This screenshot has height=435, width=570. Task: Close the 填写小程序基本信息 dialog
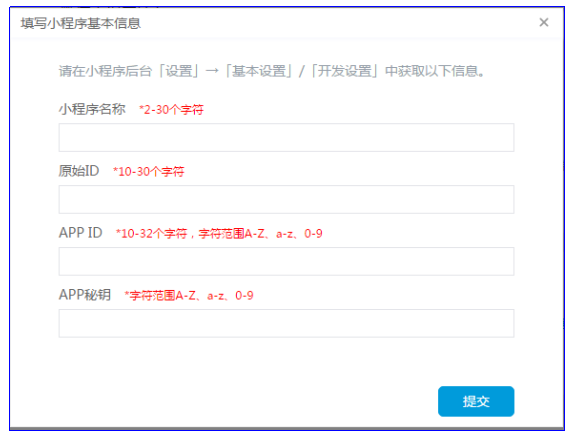click(x=543, y=23)
